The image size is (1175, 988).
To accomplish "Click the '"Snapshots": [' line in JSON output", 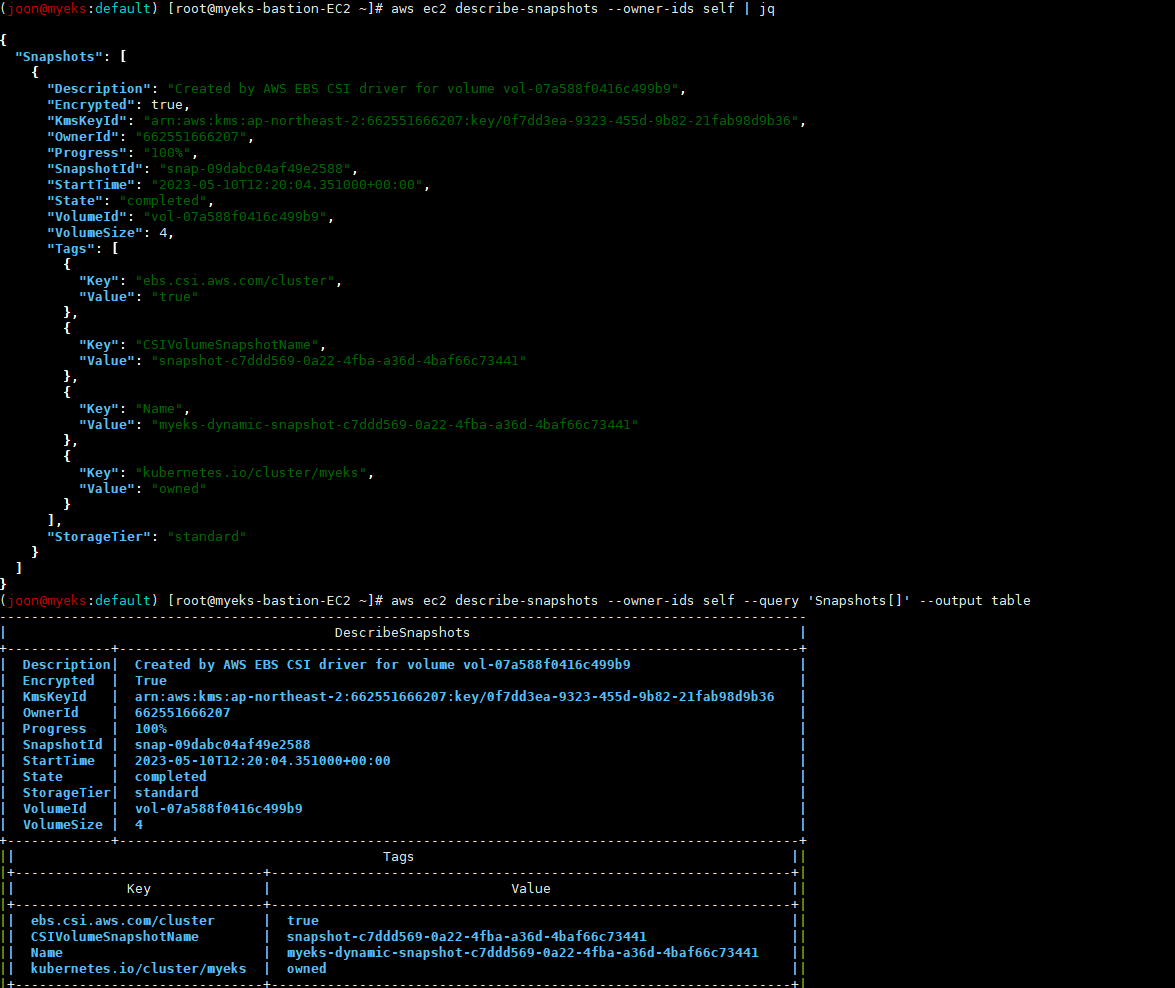I will (70, 57).
